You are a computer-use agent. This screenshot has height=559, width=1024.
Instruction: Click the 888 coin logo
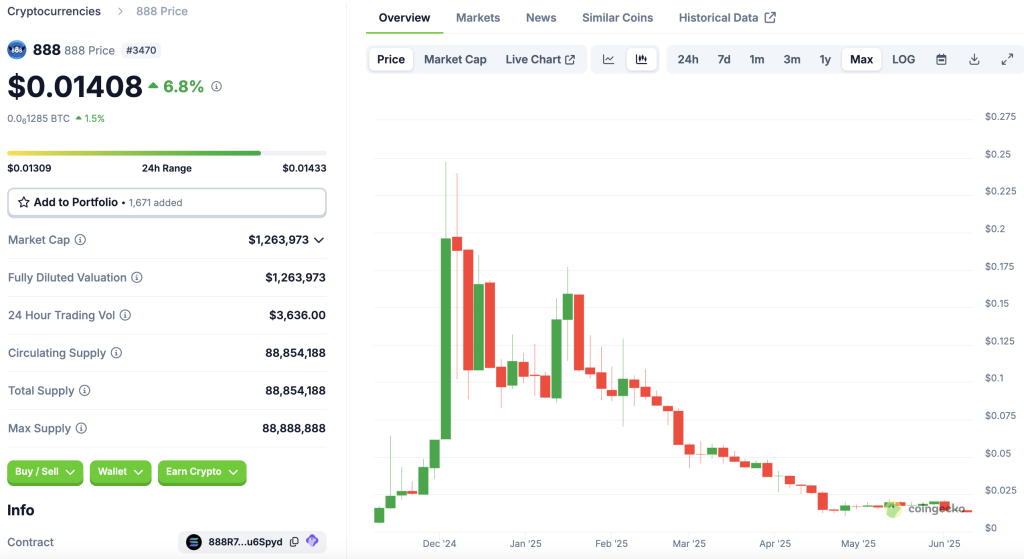pos(17,50)
